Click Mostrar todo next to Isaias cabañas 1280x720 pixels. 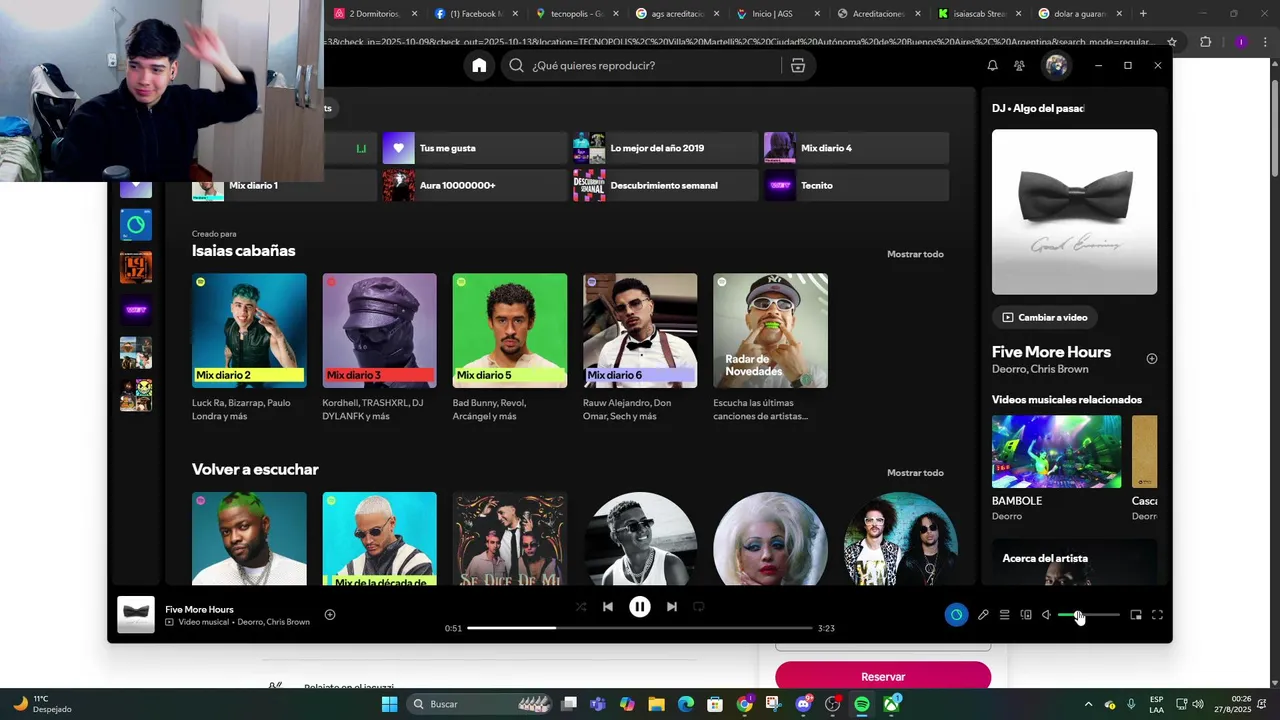[x=915, y=254]
